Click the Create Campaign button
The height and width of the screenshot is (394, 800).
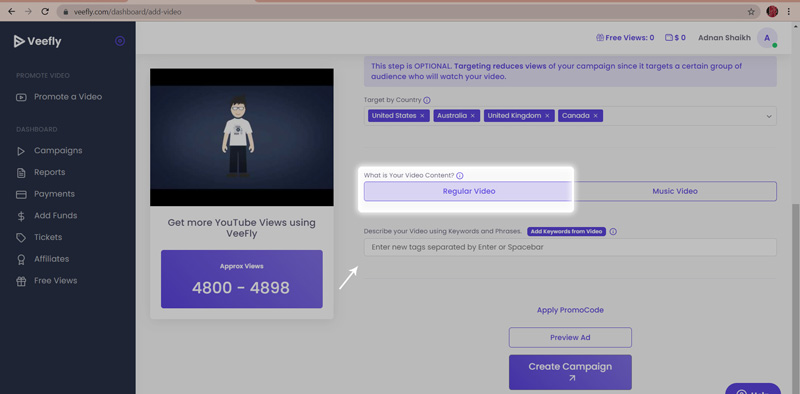tap(570, 372)
